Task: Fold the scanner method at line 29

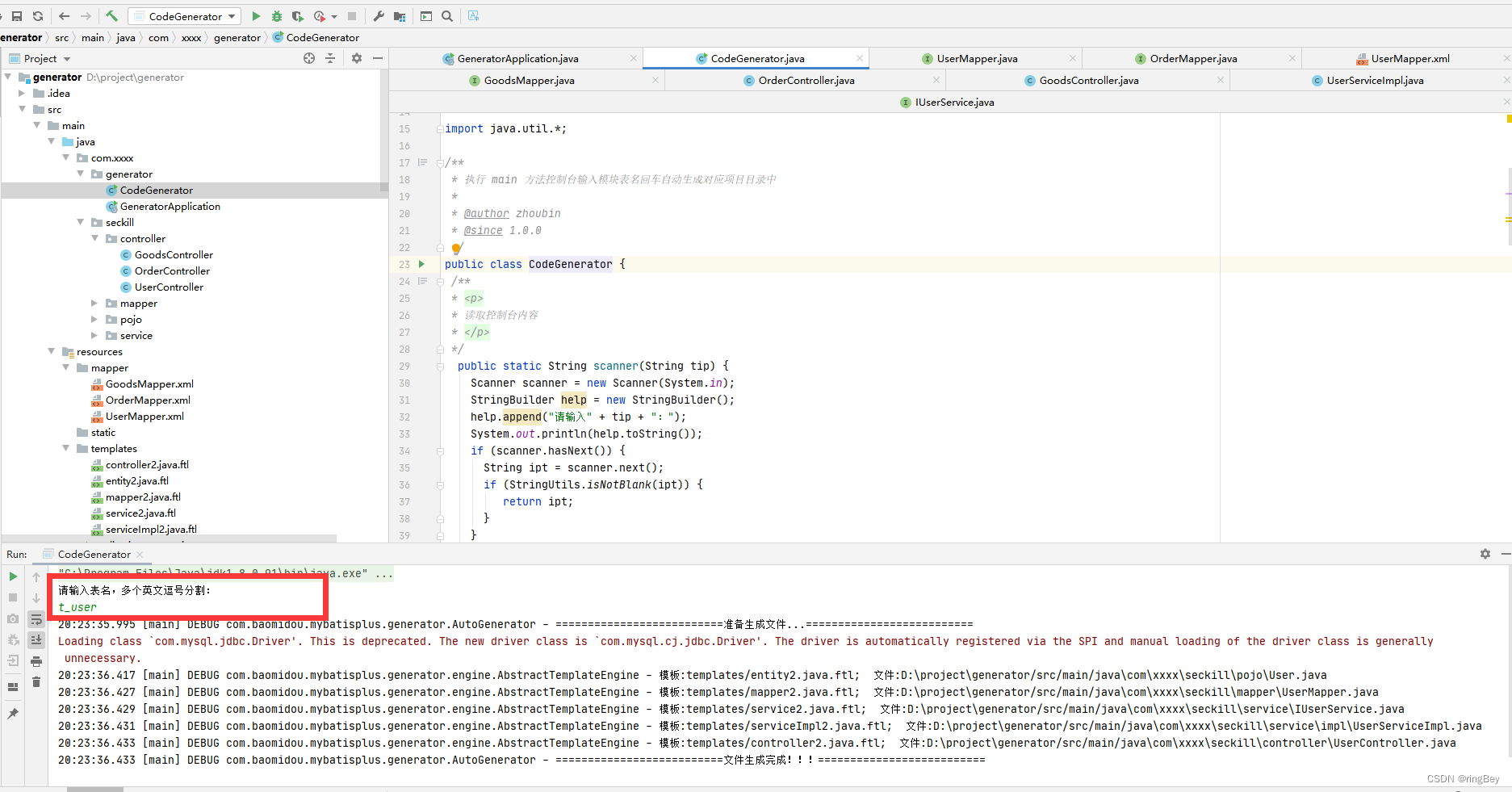Action: [440, 367]
